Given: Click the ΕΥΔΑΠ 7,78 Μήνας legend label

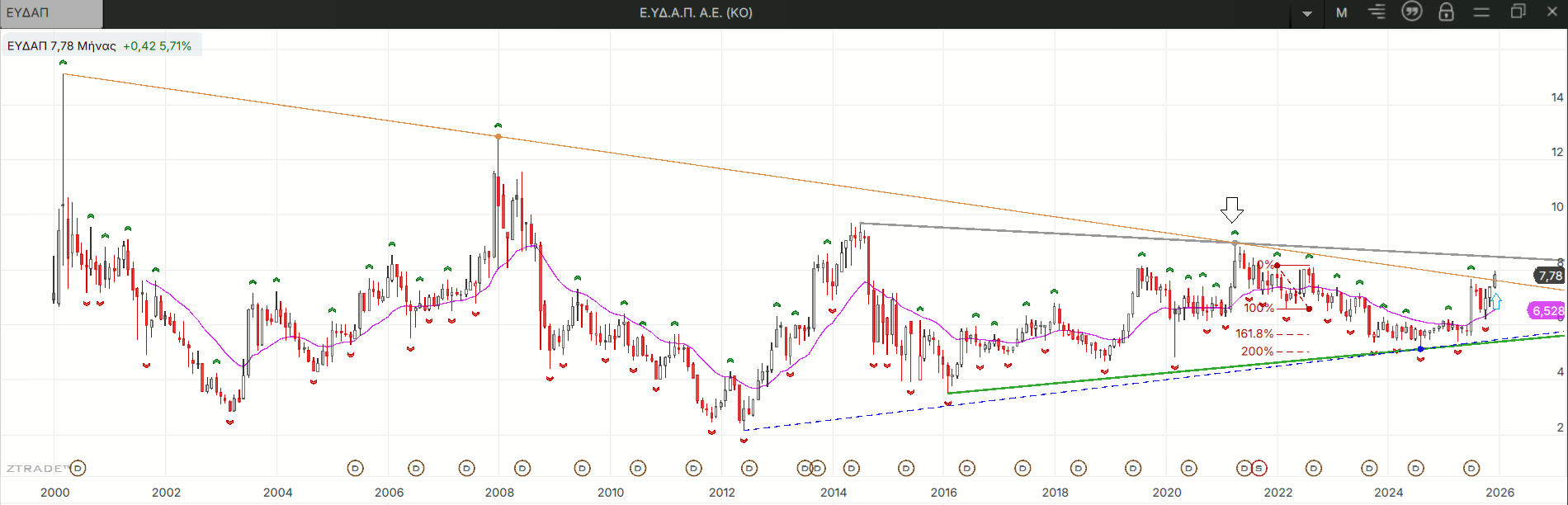Looking at the screenshot, I should click(62, 46).
